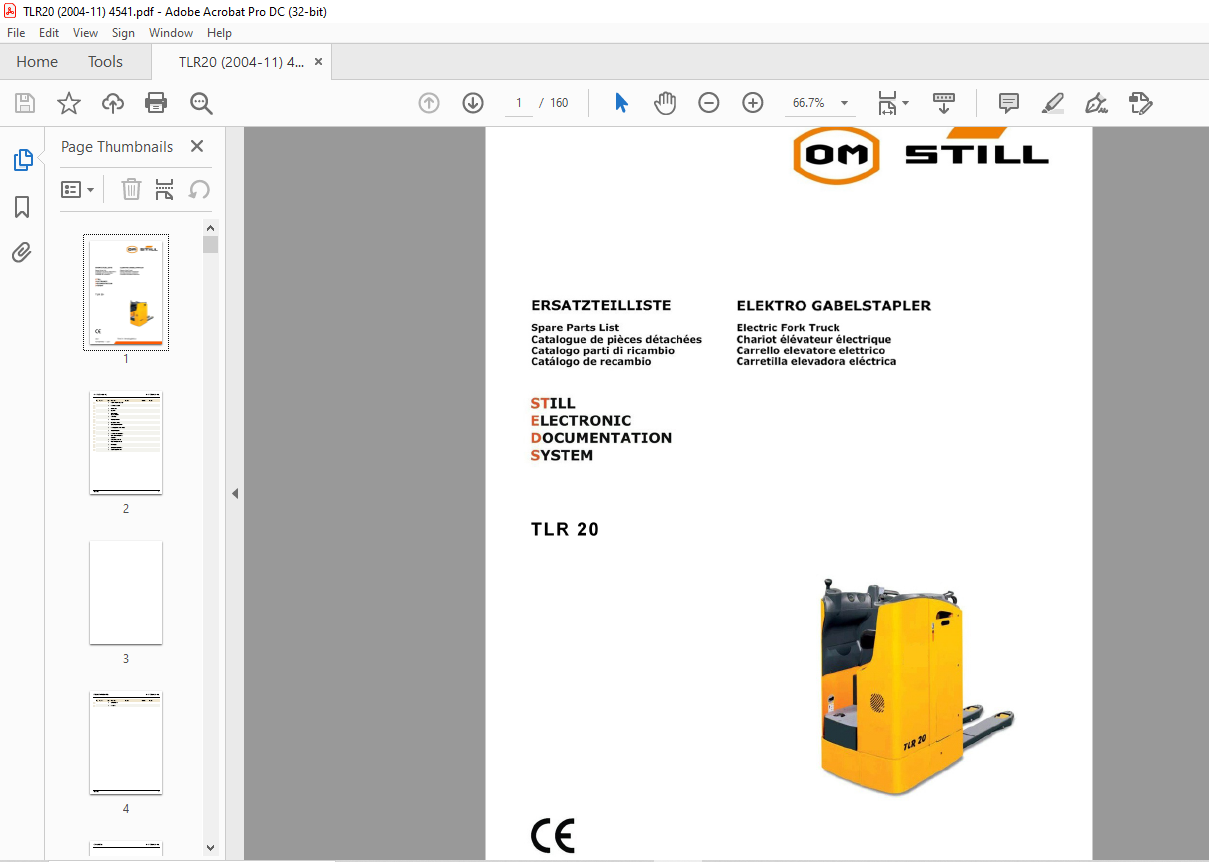Expand the fit page options arrow
Screen dimensions: 1209x862
coord(905,103)
